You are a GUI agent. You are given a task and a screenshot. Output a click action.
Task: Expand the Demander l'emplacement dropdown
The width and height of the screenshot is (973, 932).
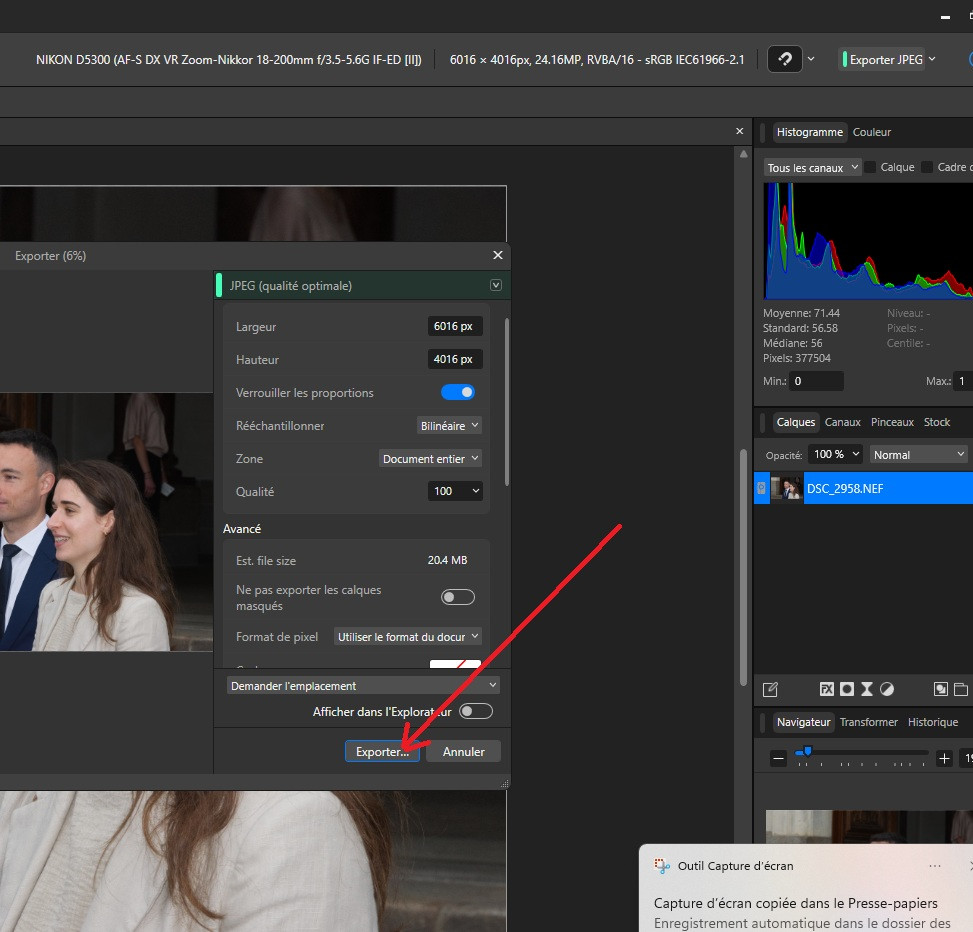(363, 686)
